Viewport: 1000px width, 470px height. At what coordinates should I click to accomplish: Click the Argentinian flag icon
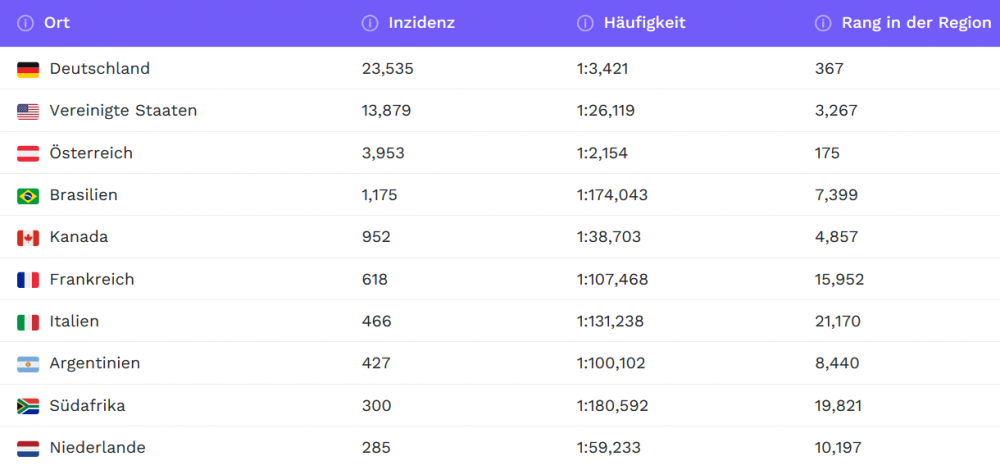[x=28, y=364]
